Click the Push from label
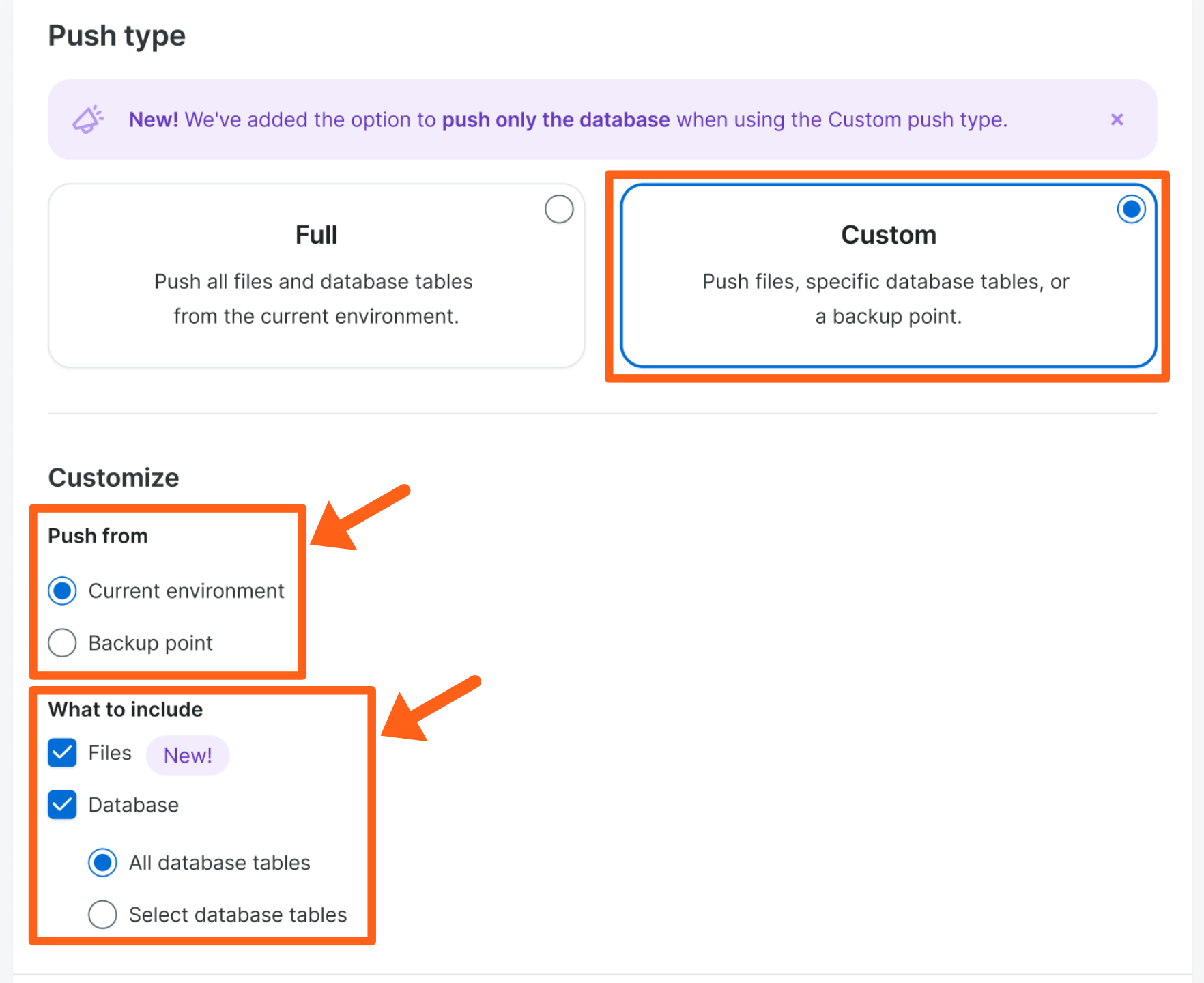This screenshot has width=1204, height=983. point(98,536)
